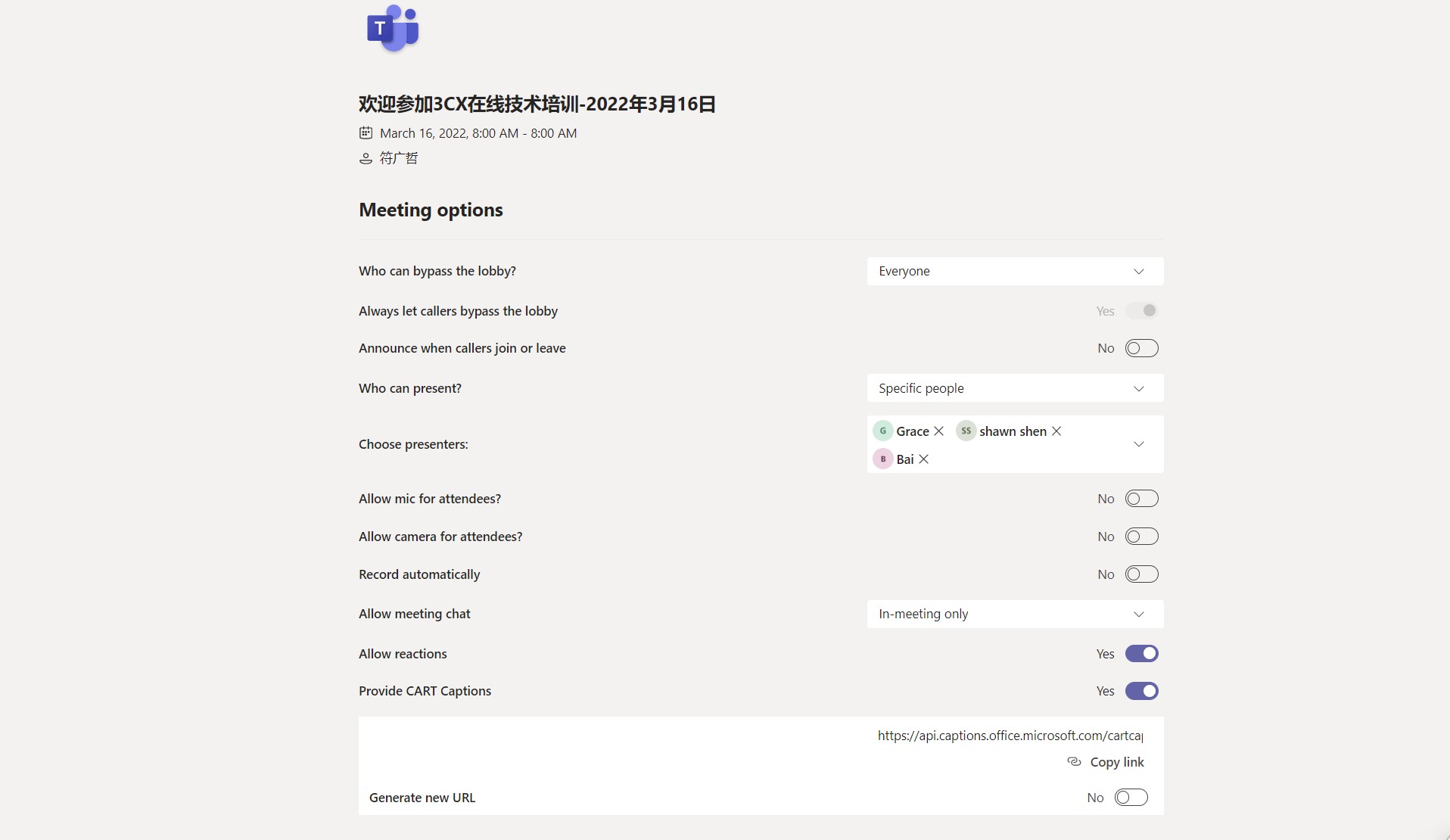Remove shawn shen from presenters

coord(1056,431)
